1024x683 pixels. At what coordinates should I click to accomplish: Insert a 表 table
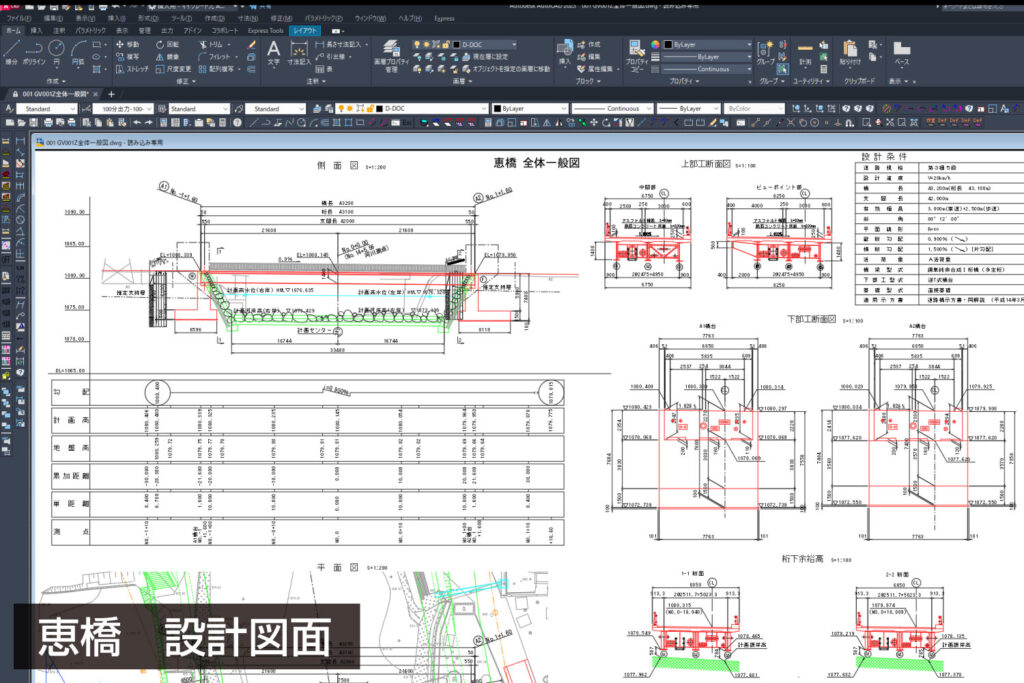click(x=324, y=69)
